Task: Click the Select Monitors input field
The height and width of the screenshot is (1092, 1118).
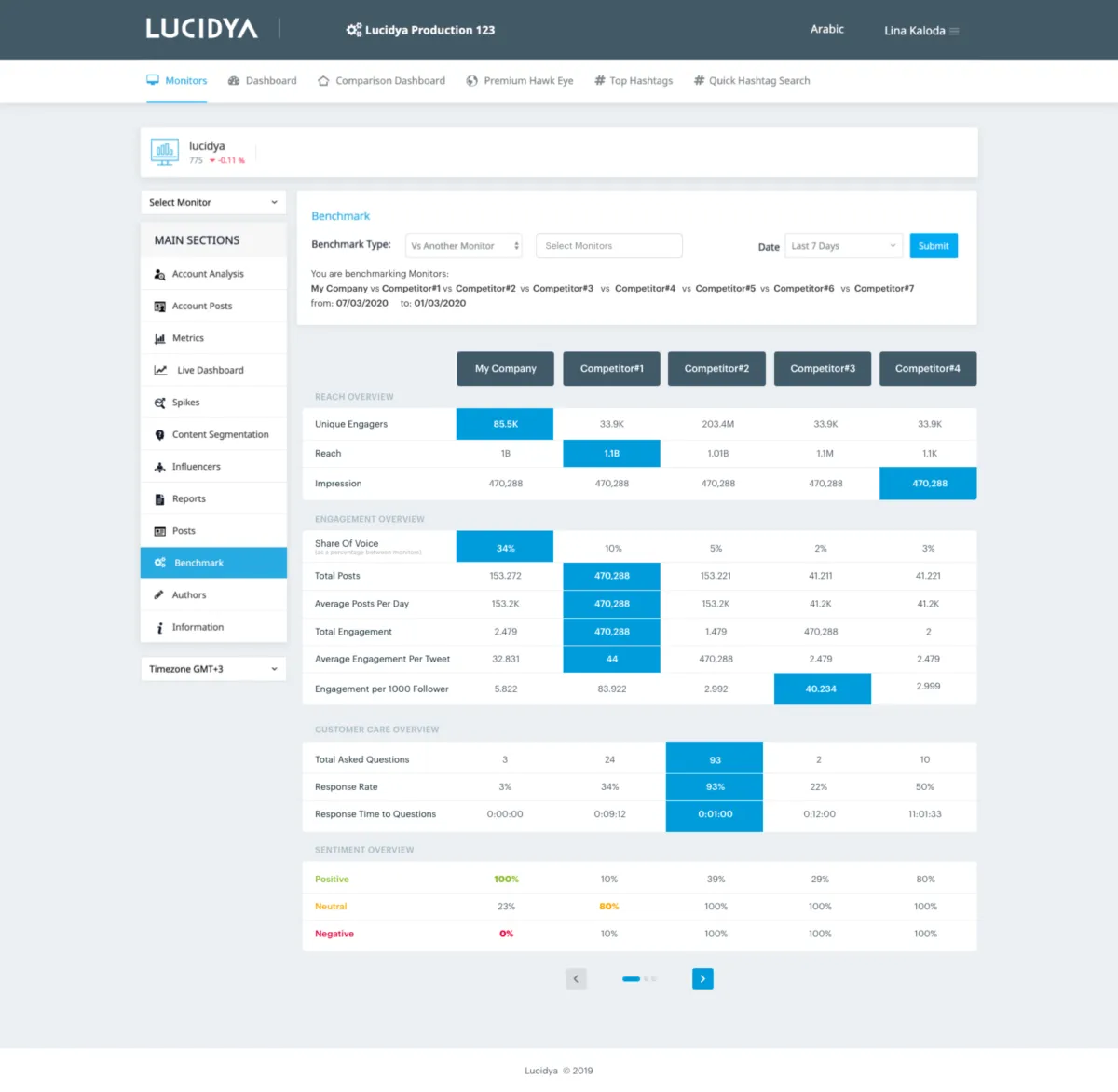Action: [609, 246]
